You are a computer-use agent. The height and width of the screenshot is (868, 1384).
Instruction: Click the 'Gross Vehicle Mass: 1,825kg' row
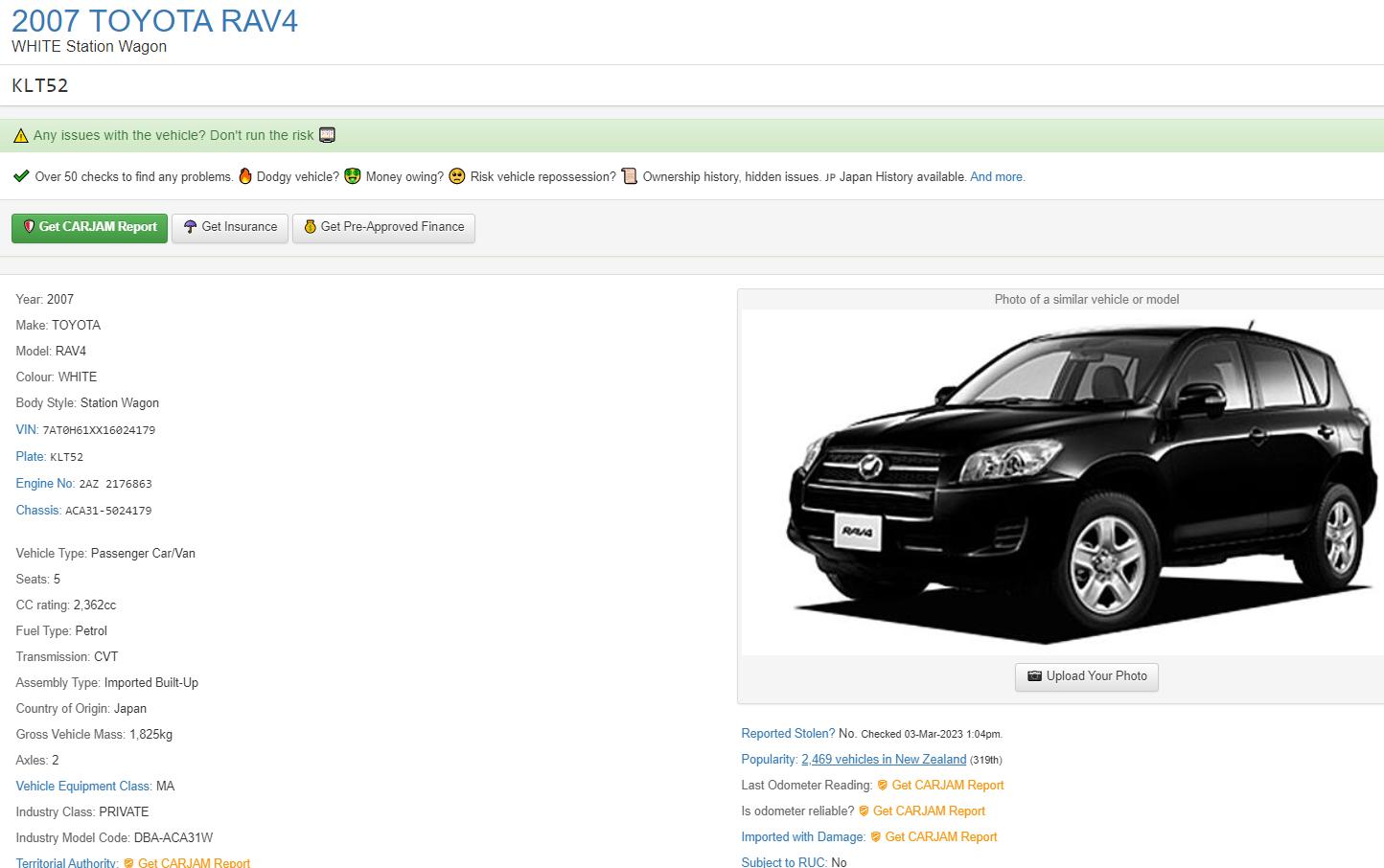click(x=94, y=735)
